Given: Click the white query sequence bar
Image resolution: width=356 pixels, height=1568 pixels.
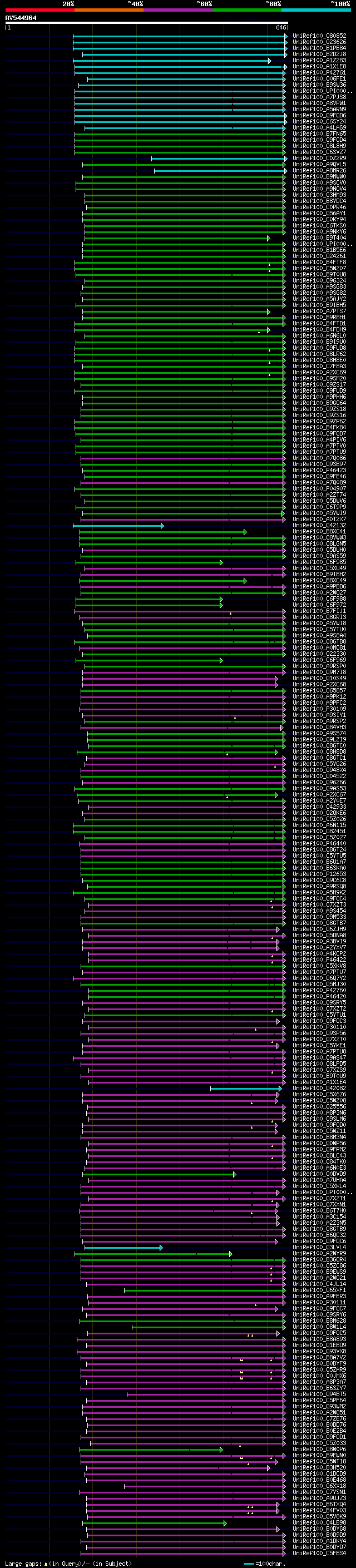Looking at the screenshot, I should 147,23.
